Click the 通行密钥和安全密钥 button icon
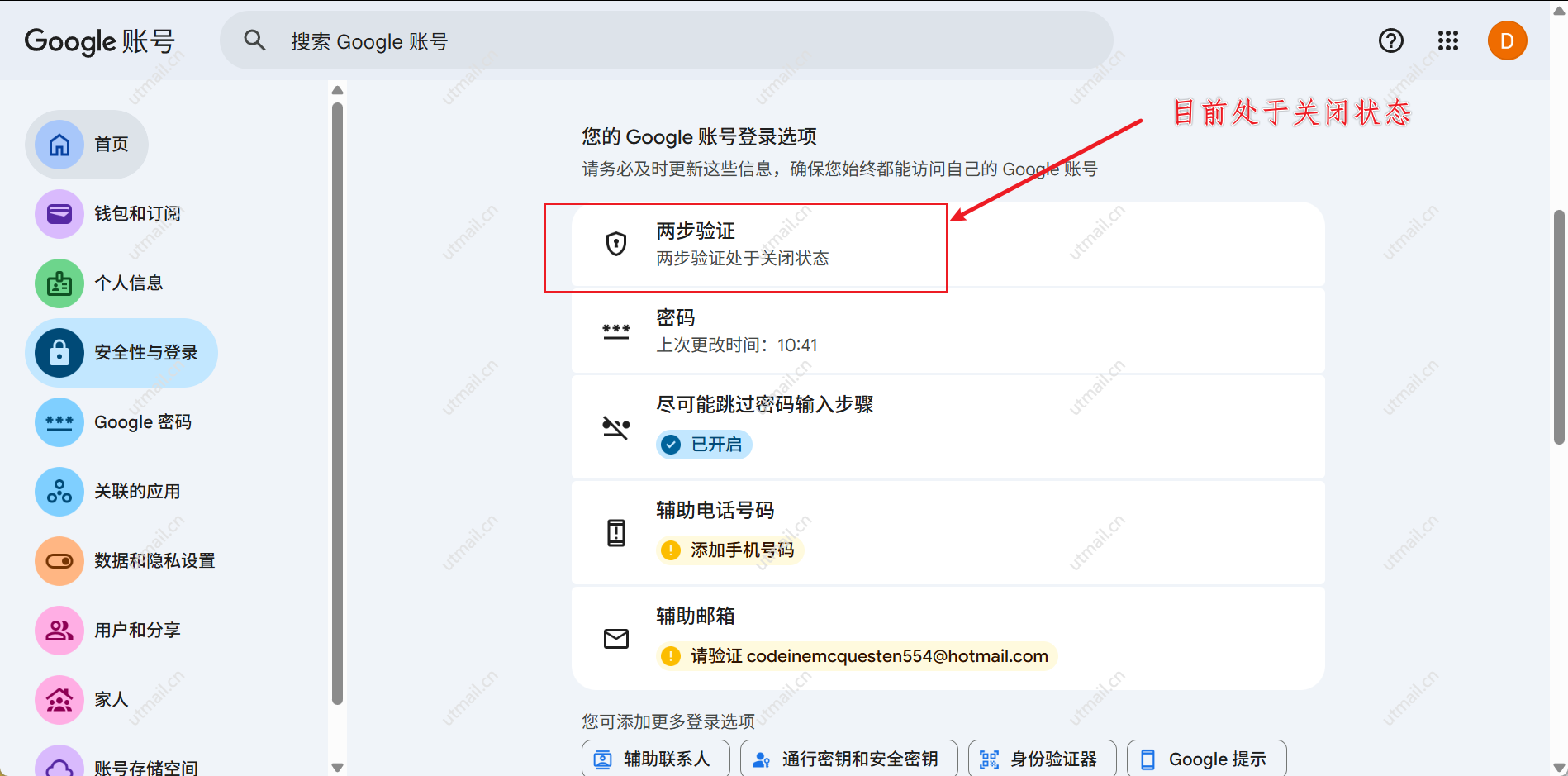This screenshot has width=1568, height=776. (762, 759)
